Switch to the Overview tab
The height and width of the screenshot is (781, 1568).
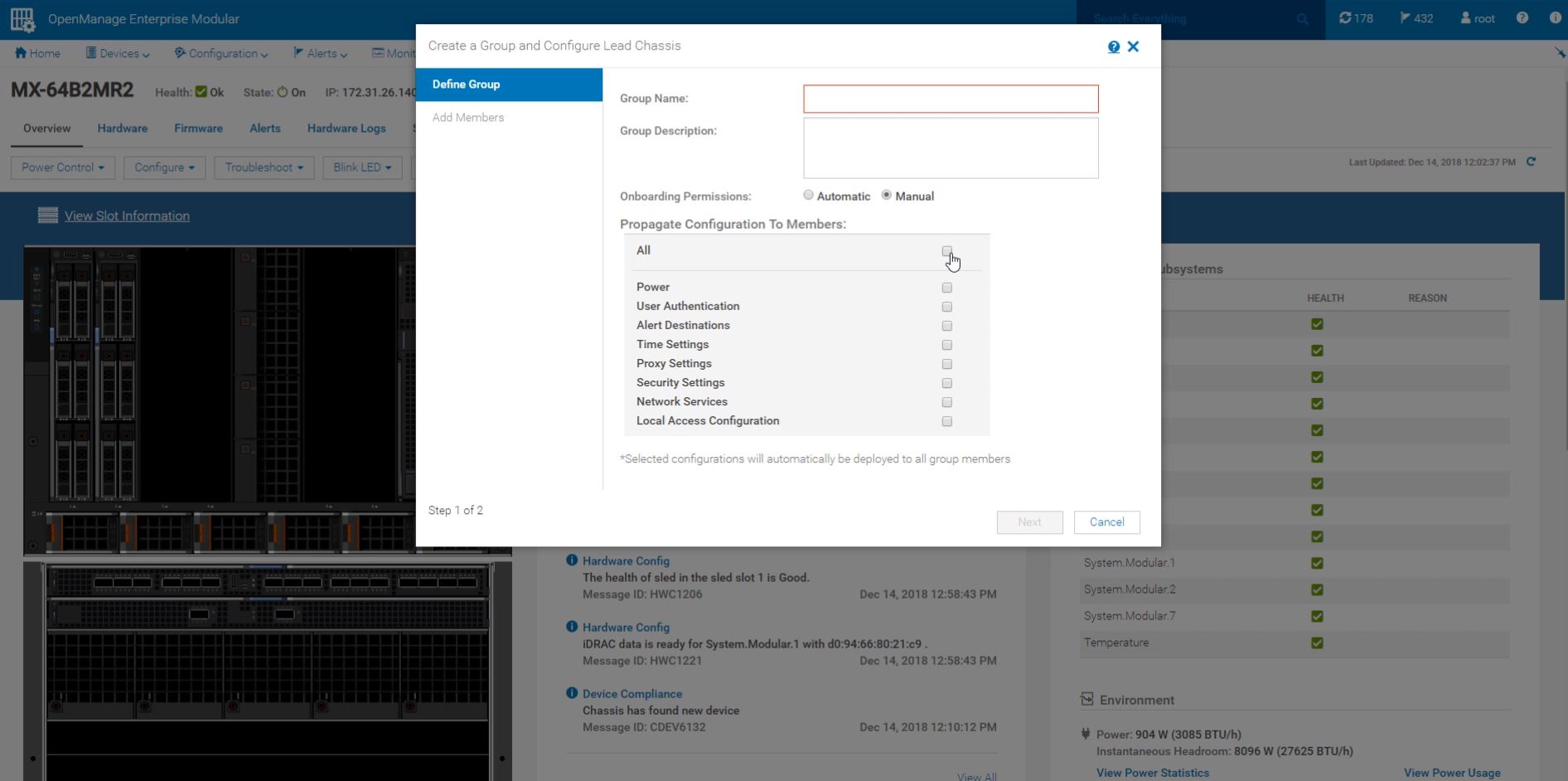[x=47, y=129]
